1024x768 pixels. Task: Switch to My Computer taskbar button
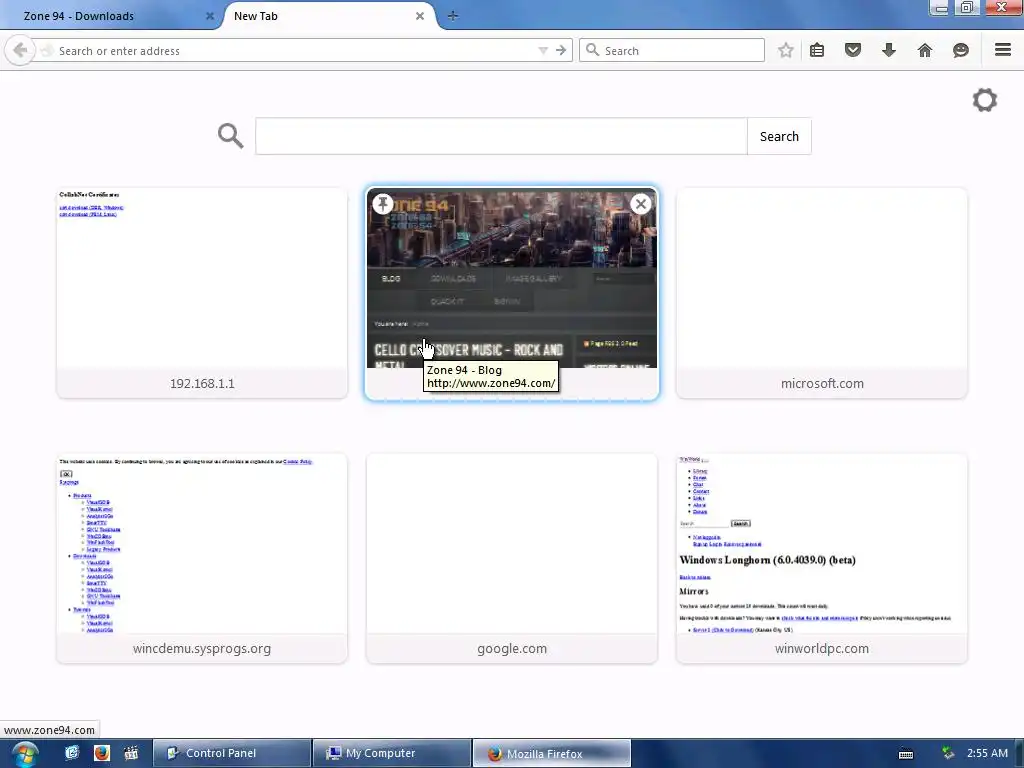click(x=392, y=753)
